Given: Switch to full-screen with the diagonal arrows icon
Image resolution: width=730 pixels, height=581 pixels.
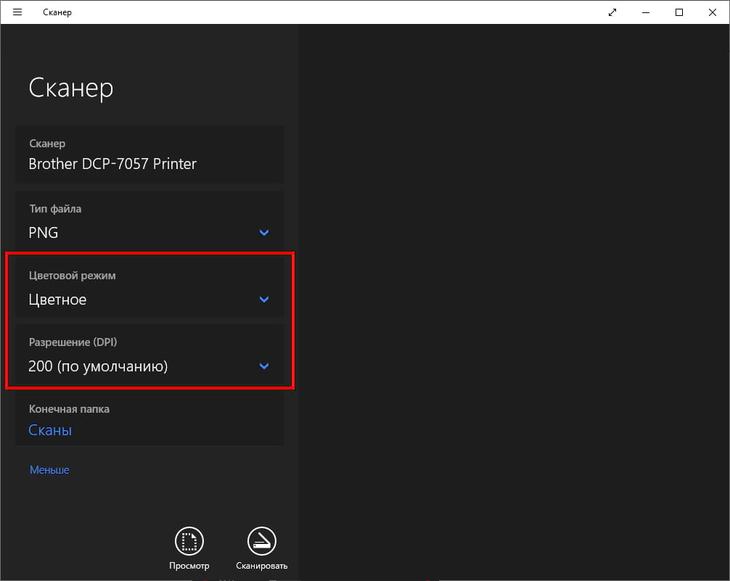Looking at the screenshot, I should (x=613, y=12).
